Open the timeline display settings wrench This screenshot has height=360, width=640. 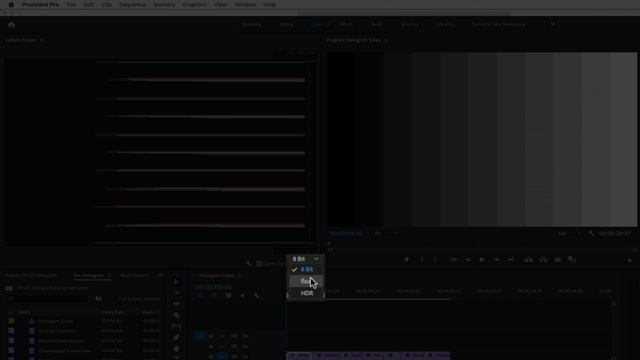[256, 295]
